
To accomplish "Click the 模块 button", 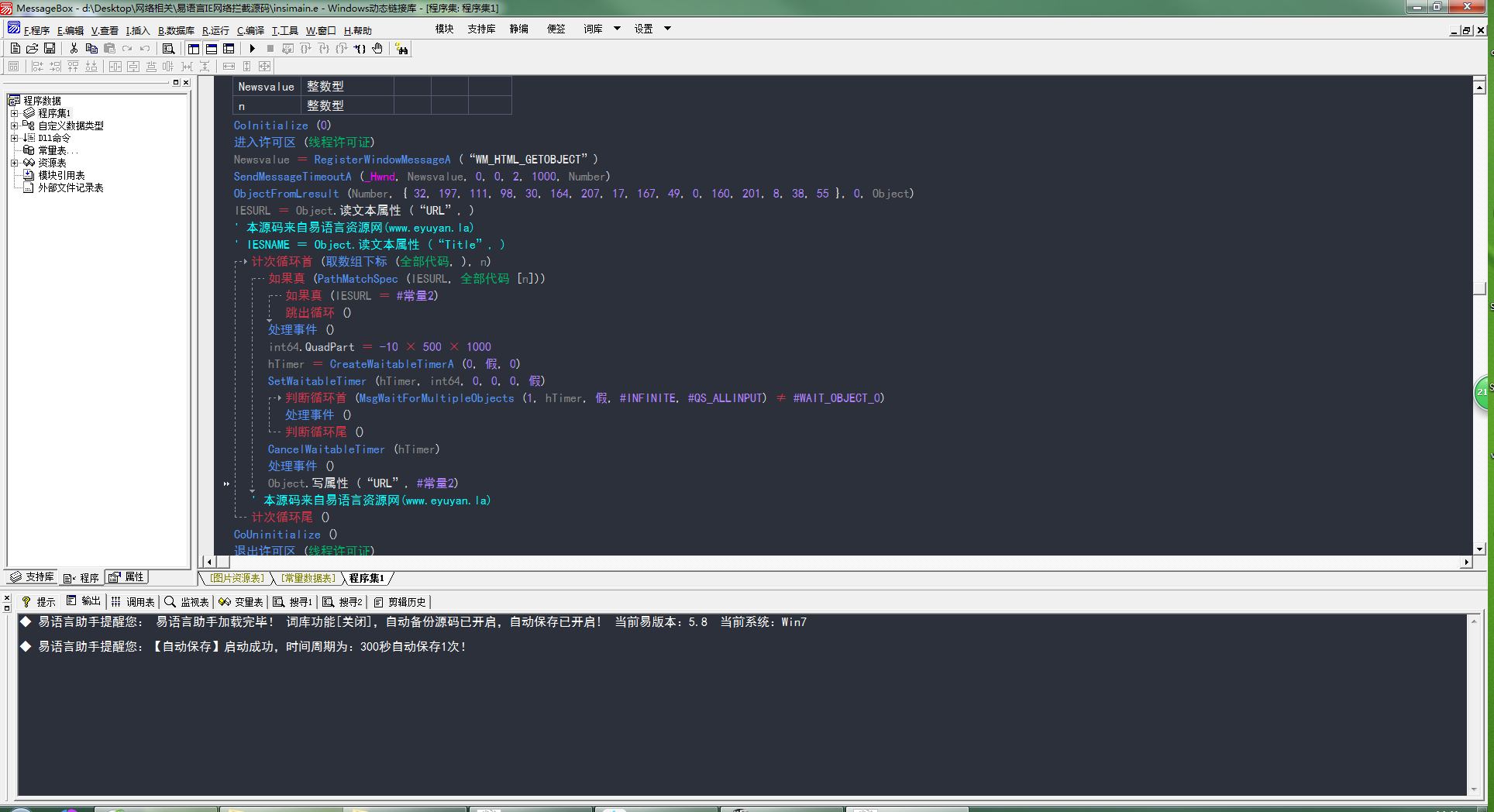I will coord(445,29).
